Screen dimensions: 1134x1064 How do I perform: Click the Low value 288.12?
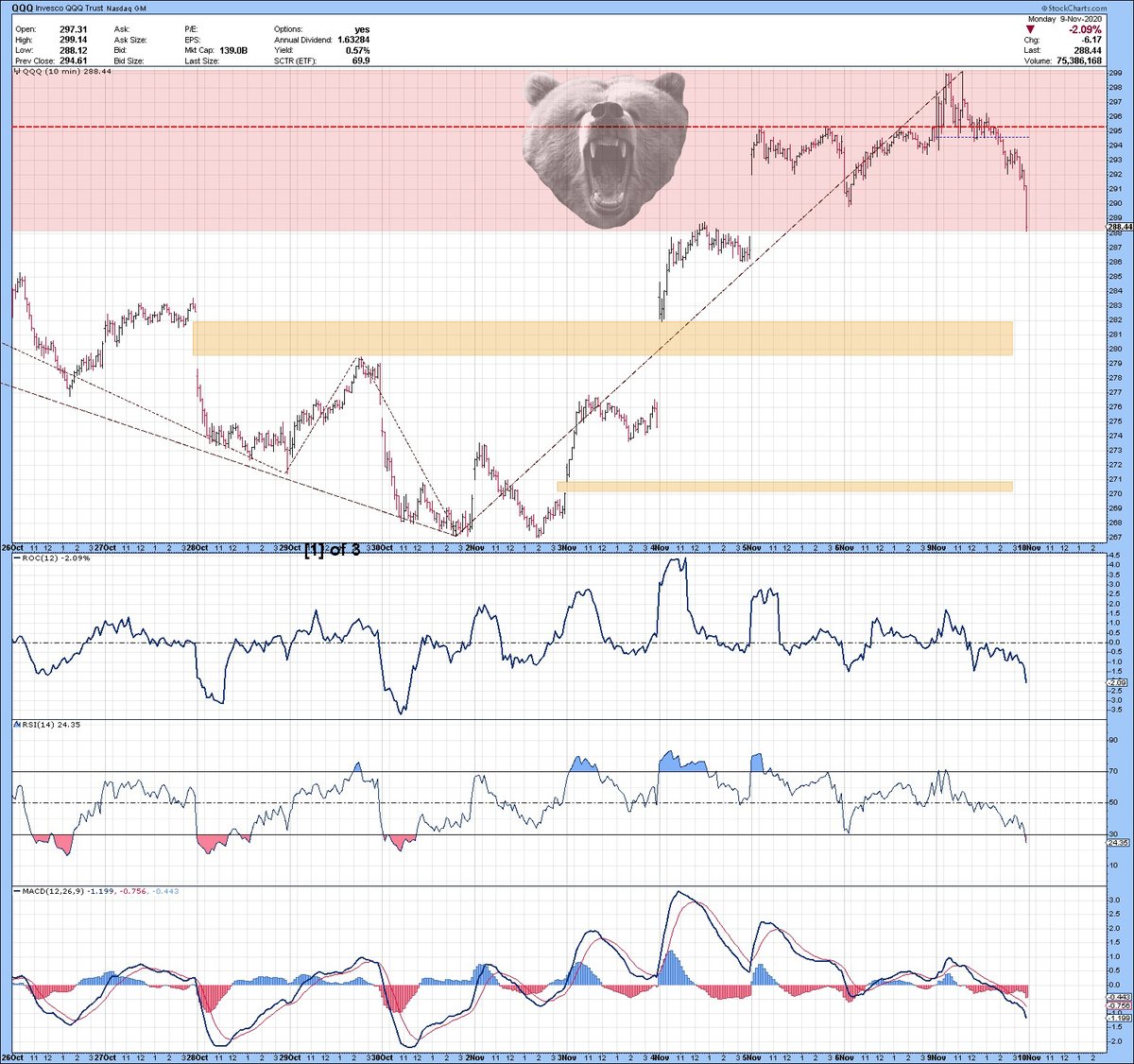pyautogui.click(x=73, y=51)
